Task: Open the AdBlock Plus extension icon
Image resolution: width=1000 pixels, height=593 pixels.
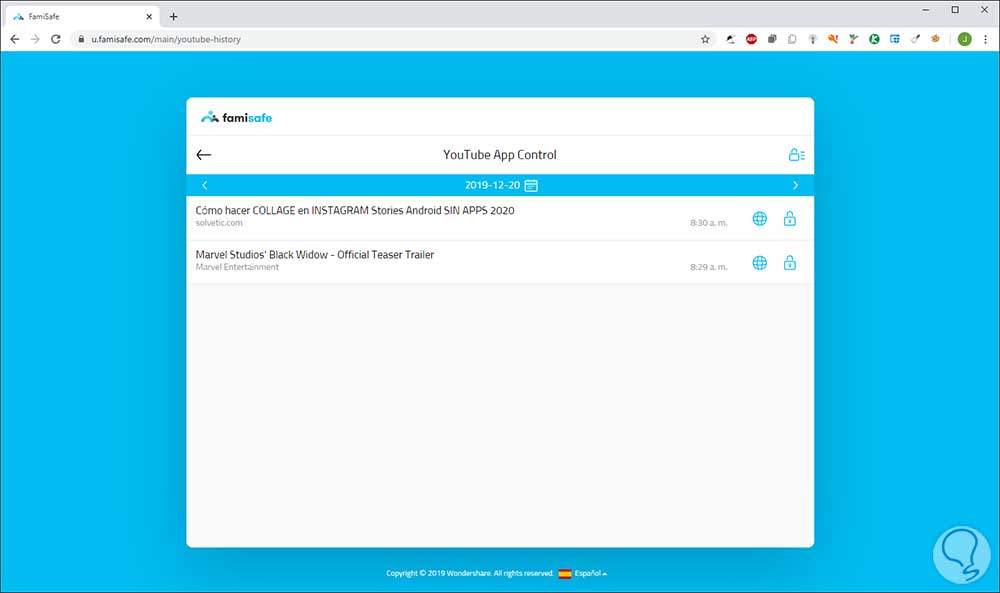Action: pos(751,40)
